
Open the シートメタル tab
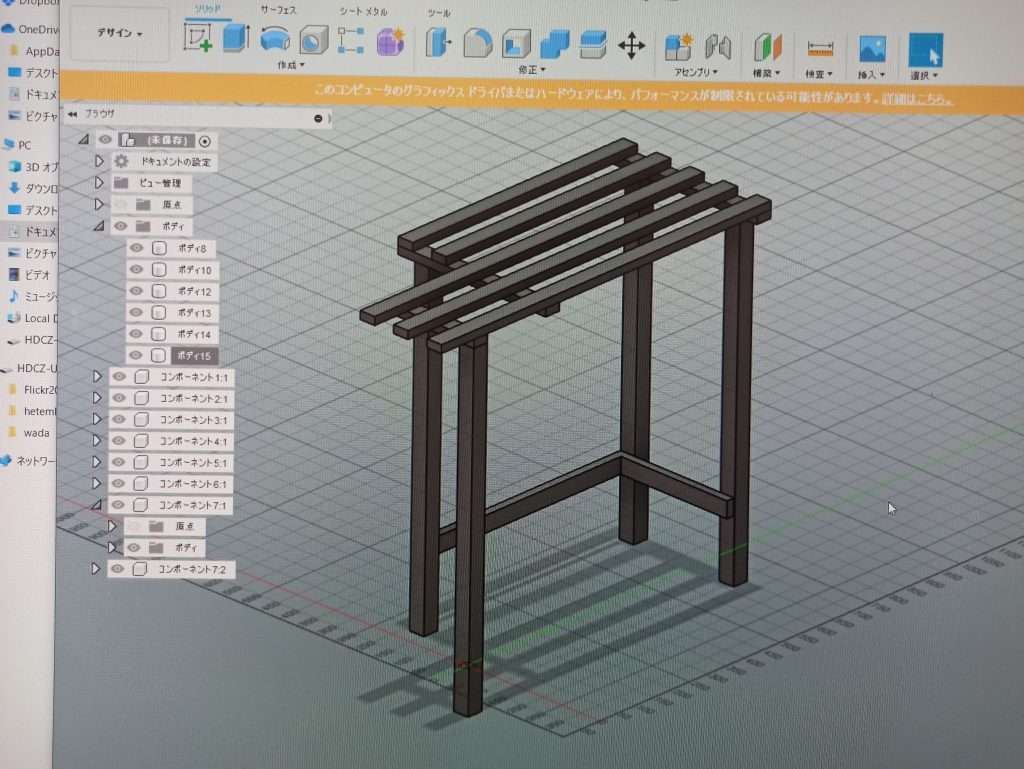pyautogui.click(x=365, y=11)
